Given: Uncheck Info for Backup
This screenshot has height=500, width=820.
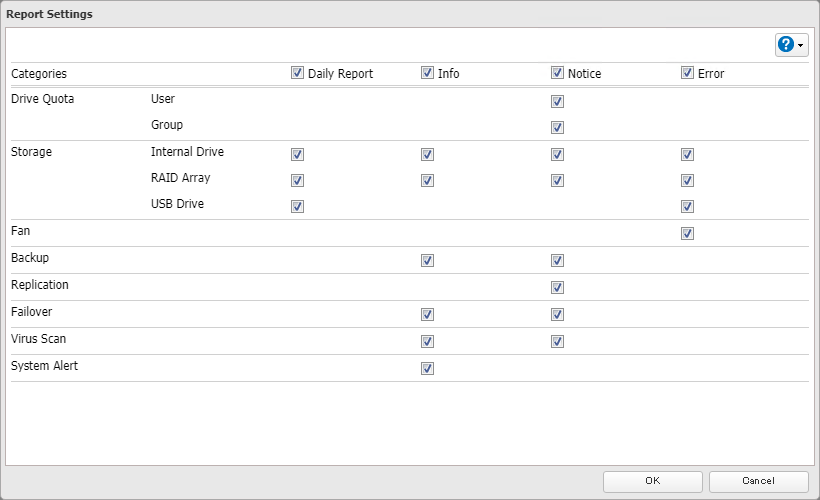Looking at the screenshot, I should [427, 261].
